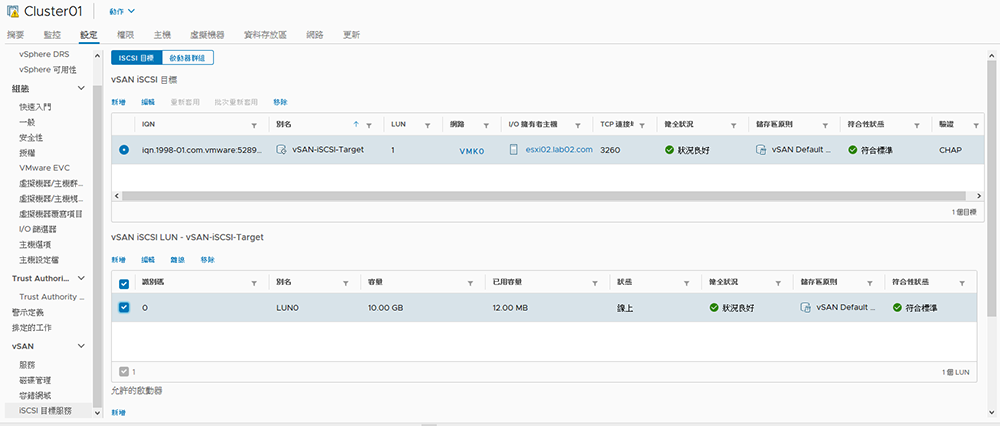Filter 健全狀況 column in targets table
1000x426 pixels.
point(733,125)
